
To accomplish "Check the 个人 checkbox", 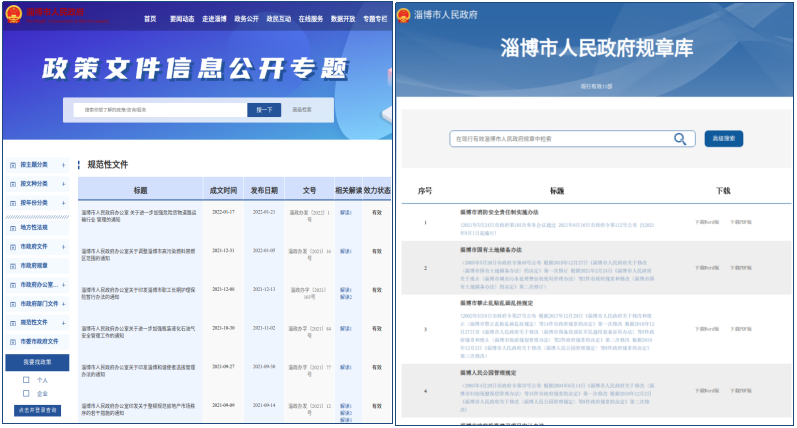I will [x=26, y=380].
